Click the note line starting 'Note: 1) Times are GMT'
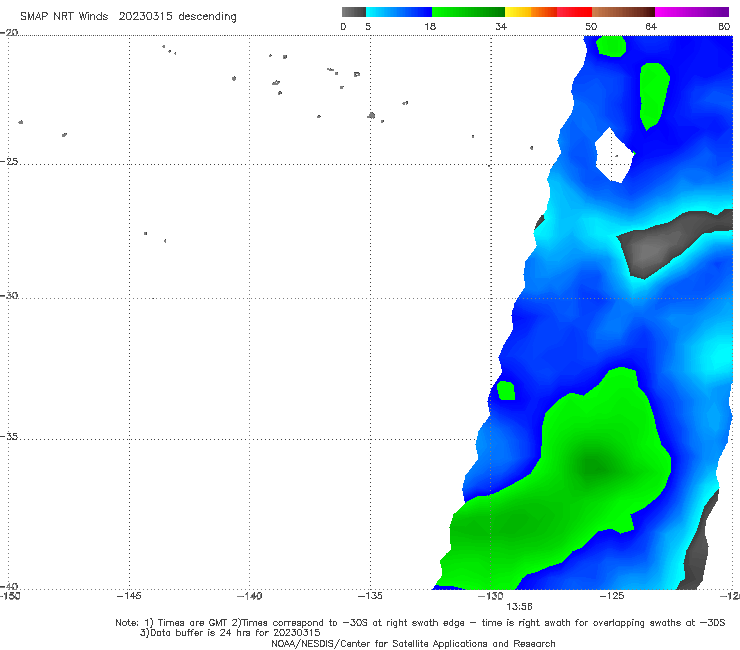The height and width of the screenshot is (650, 740). tap(420, 623)
